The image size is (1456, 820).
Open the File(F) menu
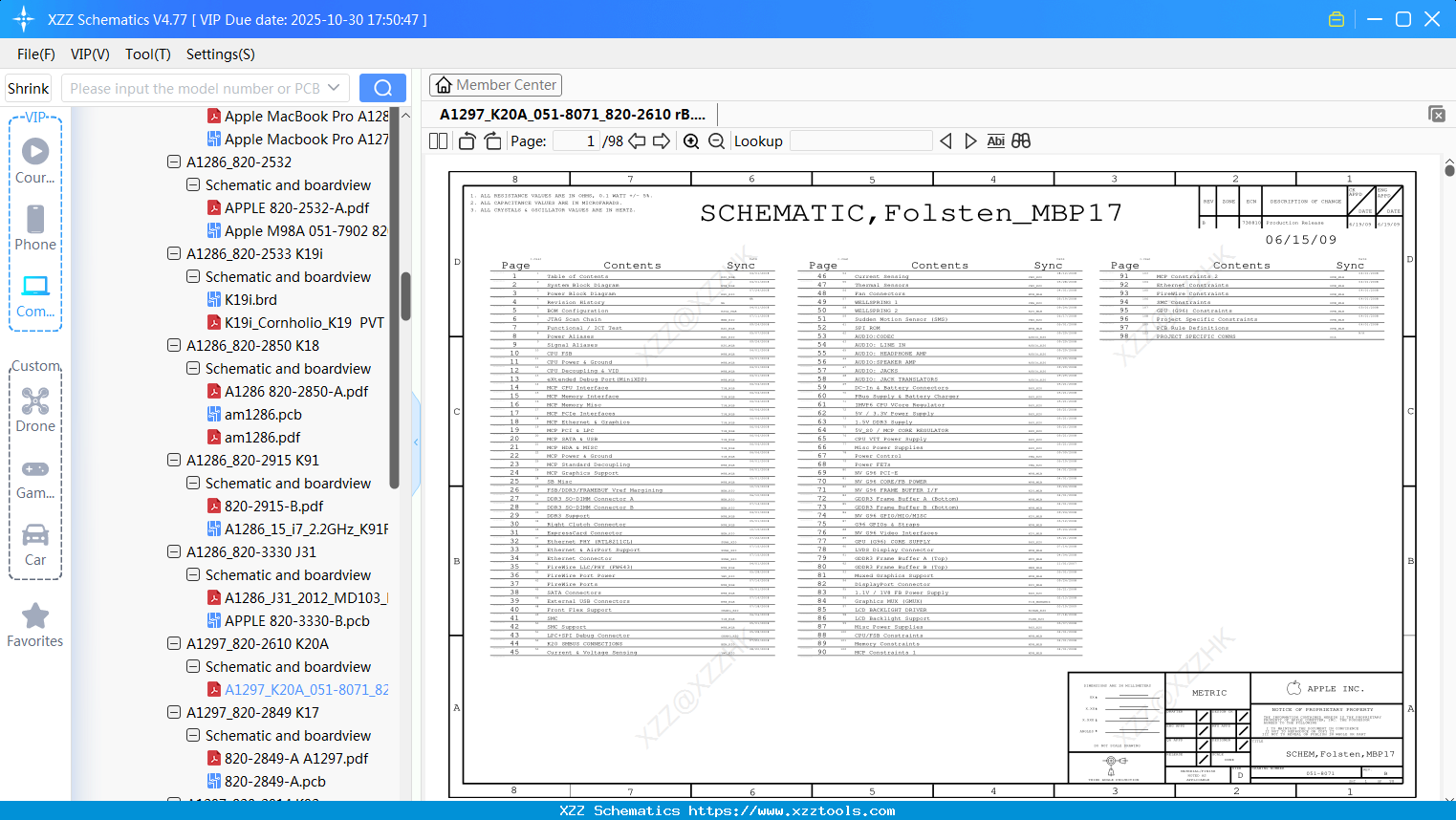pos(36,54)
